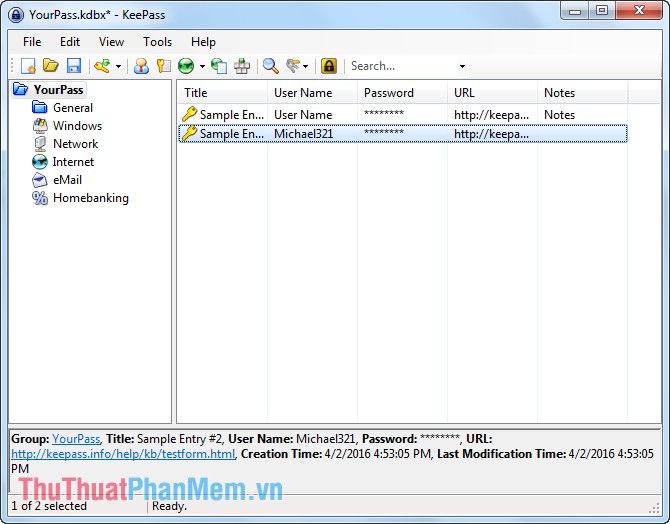Copy user name via person icon
Viewport: 670px width, 524px height.
coord(141,66)
